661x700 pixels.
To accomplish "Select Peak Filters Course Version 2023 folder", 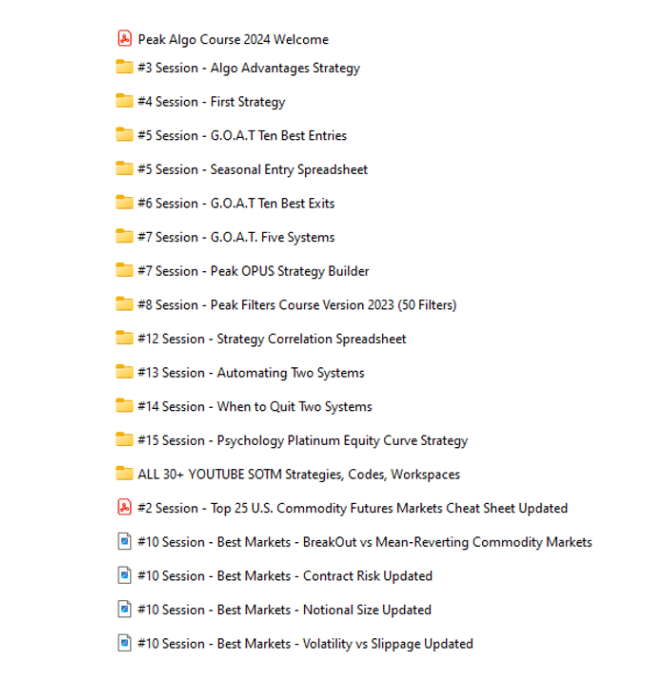I will coord(296,305).
